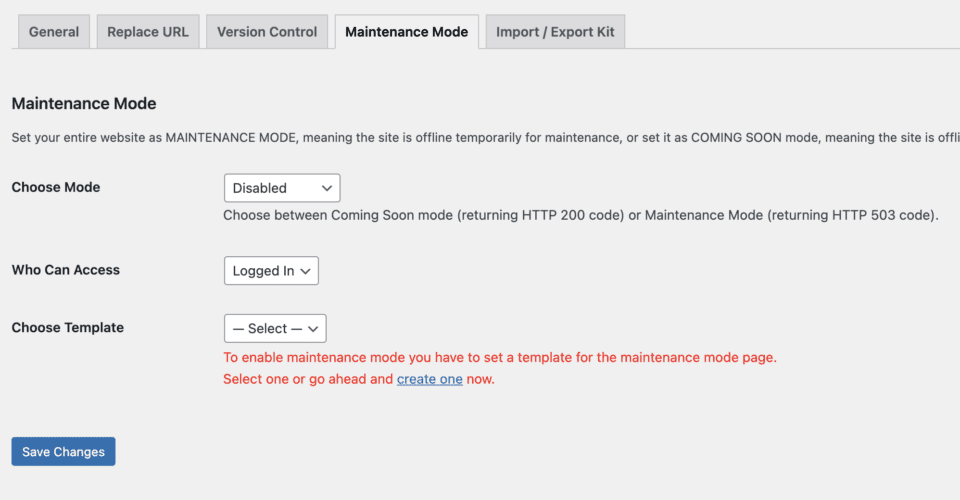Go to the Version Control tab

point(267,32)
